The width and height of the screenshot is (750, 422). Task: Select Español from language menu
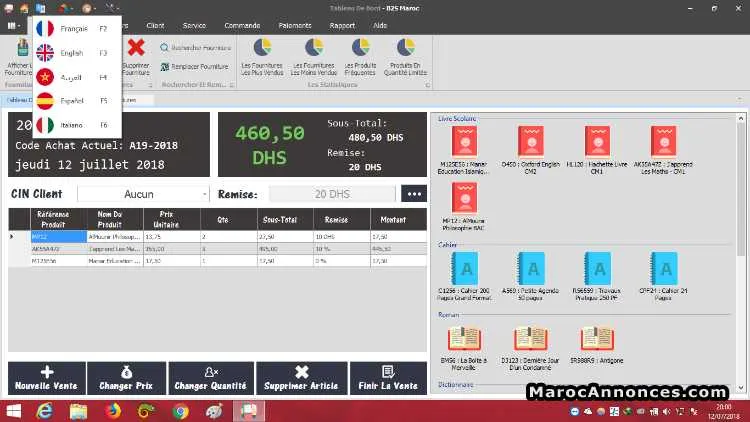tap(77, 101)
